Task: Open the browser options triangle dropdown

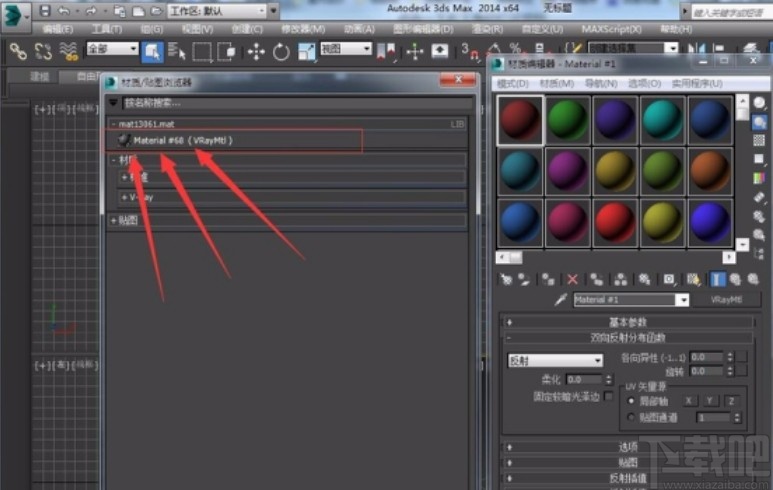Action: pyautogui.click(x=113, y=103)
